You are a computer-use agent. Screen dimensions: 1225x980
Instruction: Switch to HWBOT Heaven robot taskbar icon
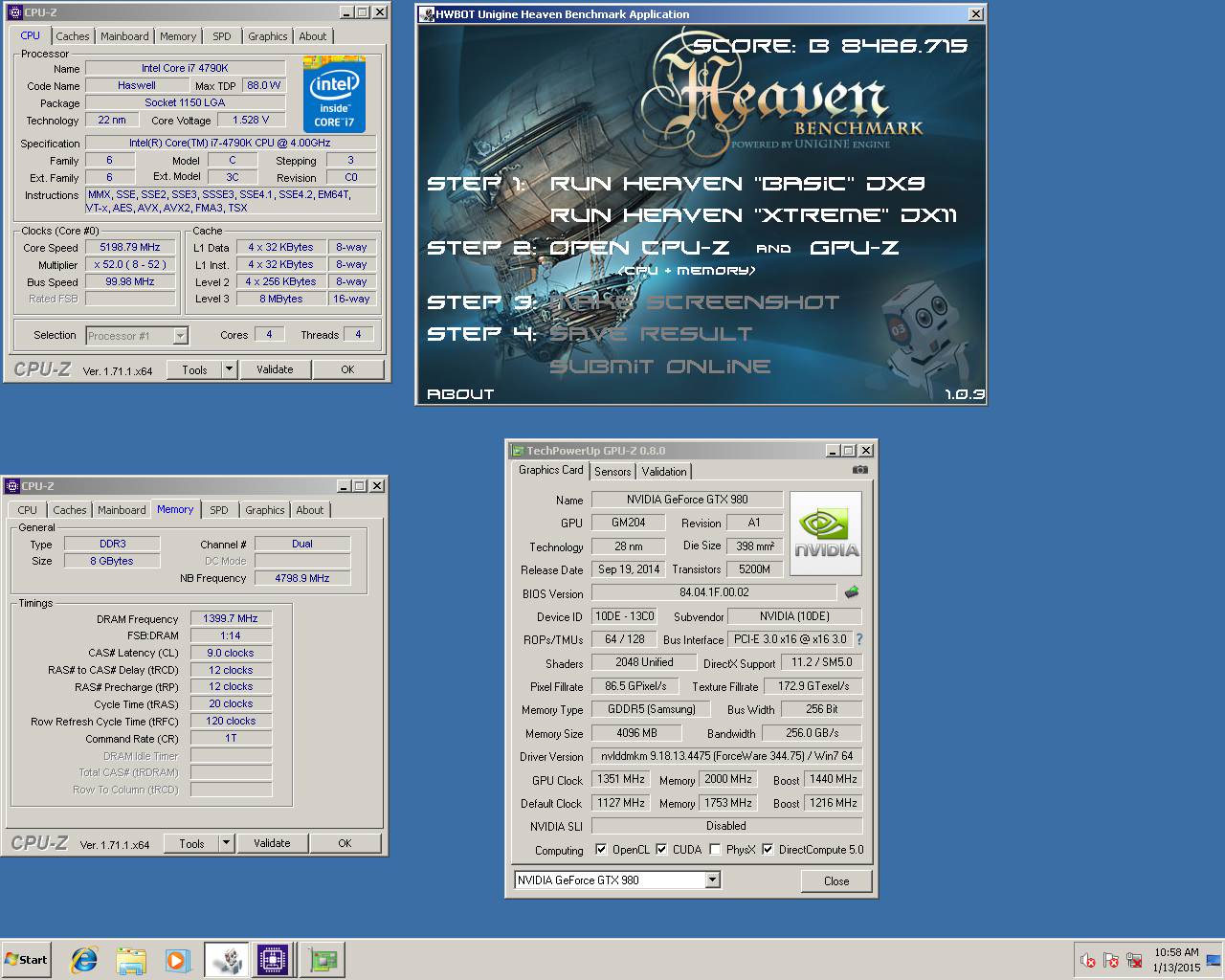coord(227,960)
